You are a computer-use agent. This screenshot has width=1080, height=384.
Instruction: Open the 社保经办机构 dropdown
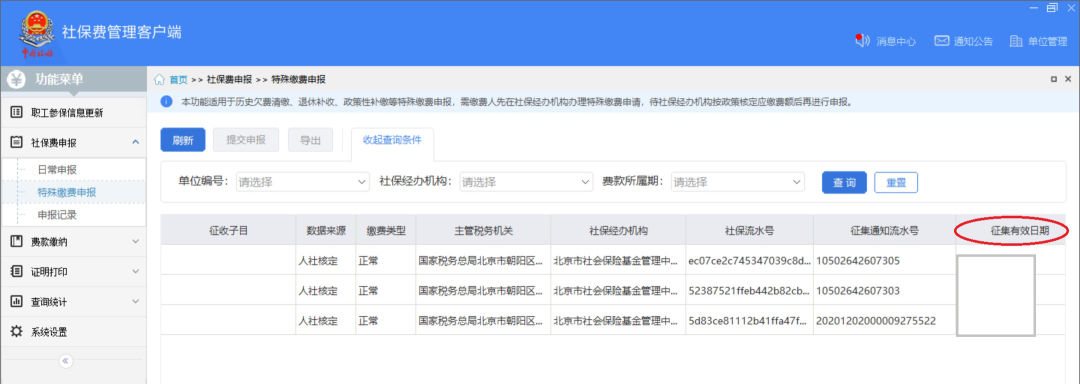pyautogui.click(x=526, y=182)
